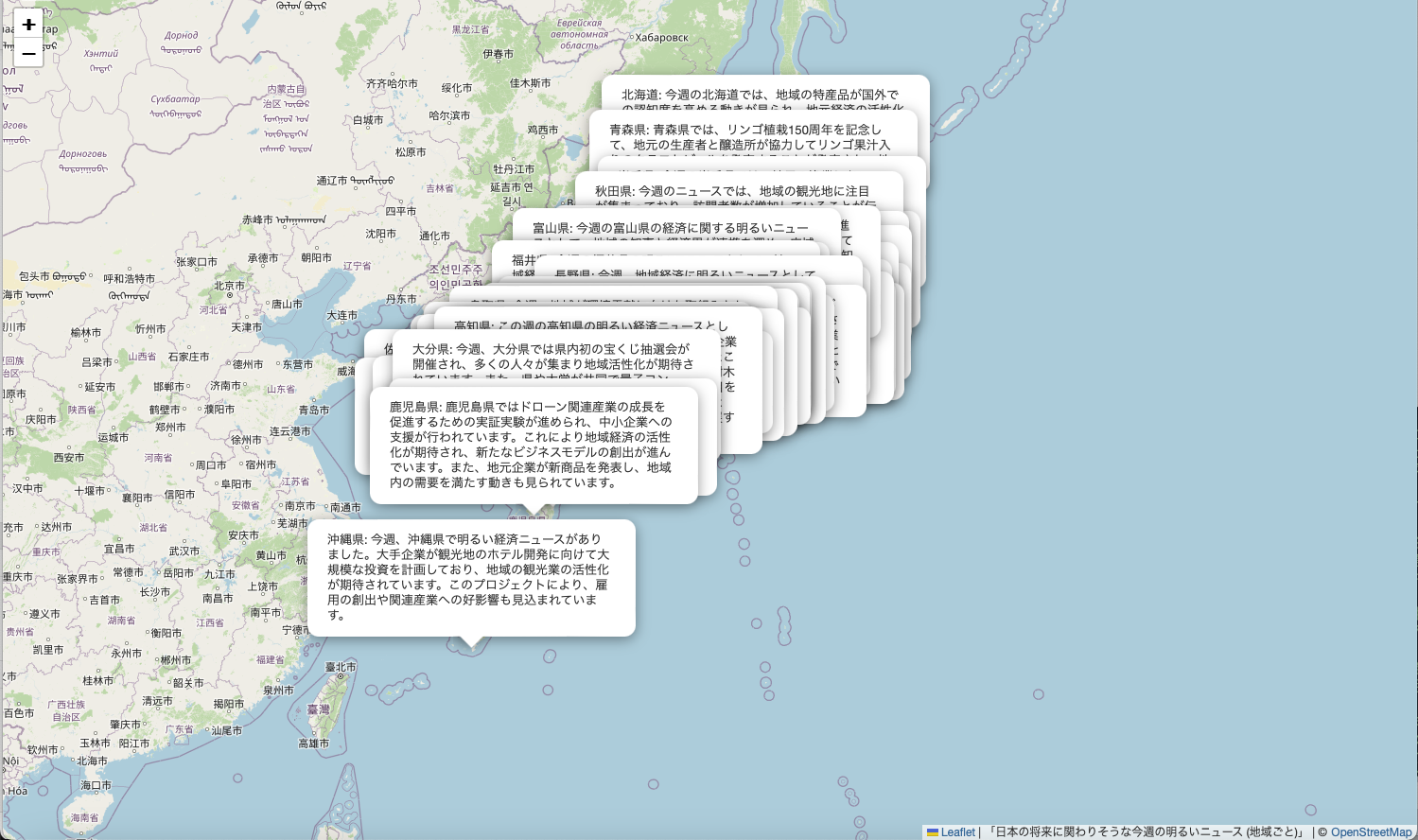Viewport: 1418px width, 840px height.
Task: Click the 北京市 map label
Action: click(229, 286)
